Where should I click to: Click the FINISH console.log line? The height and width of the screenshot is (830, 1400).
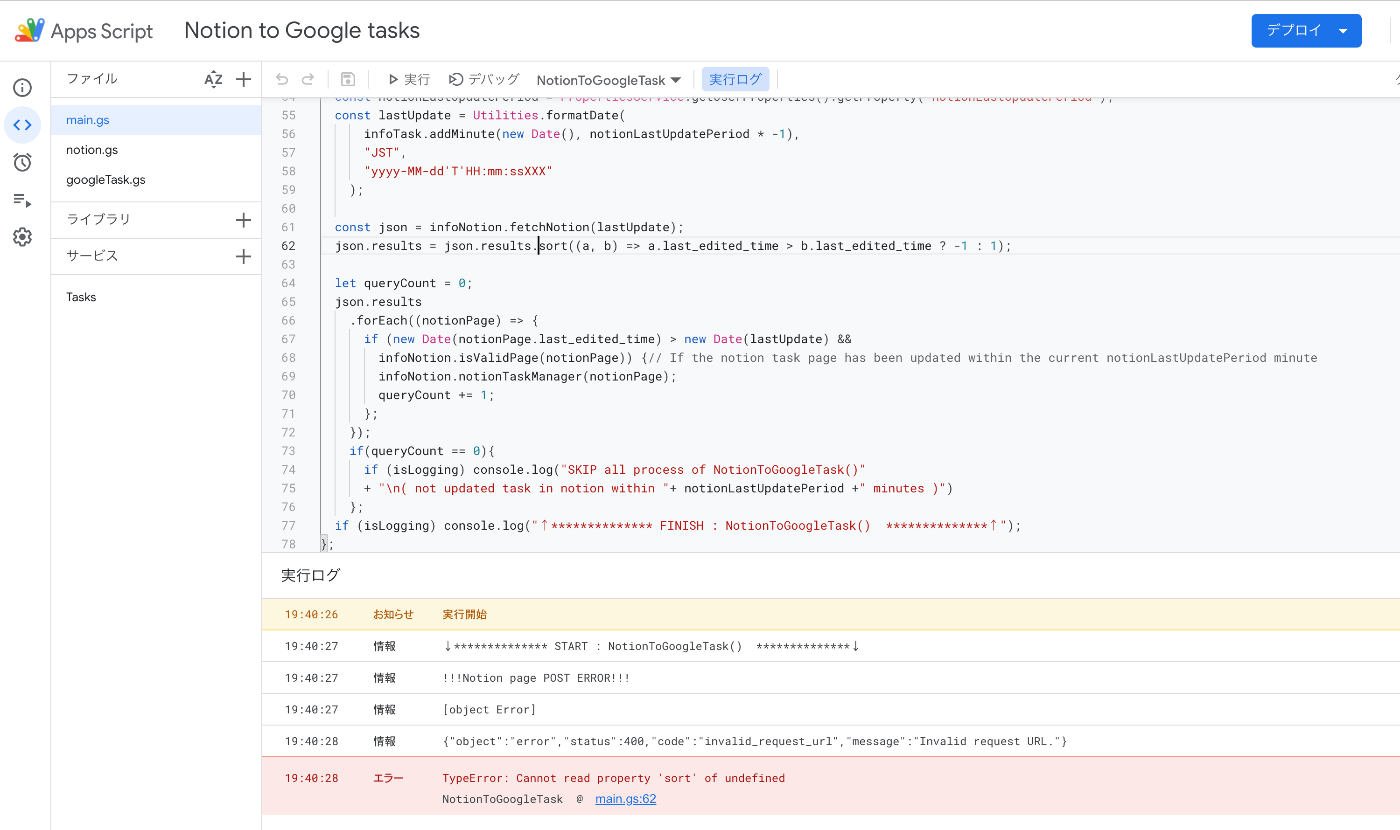pyautogui.click(x=678, y=526)
